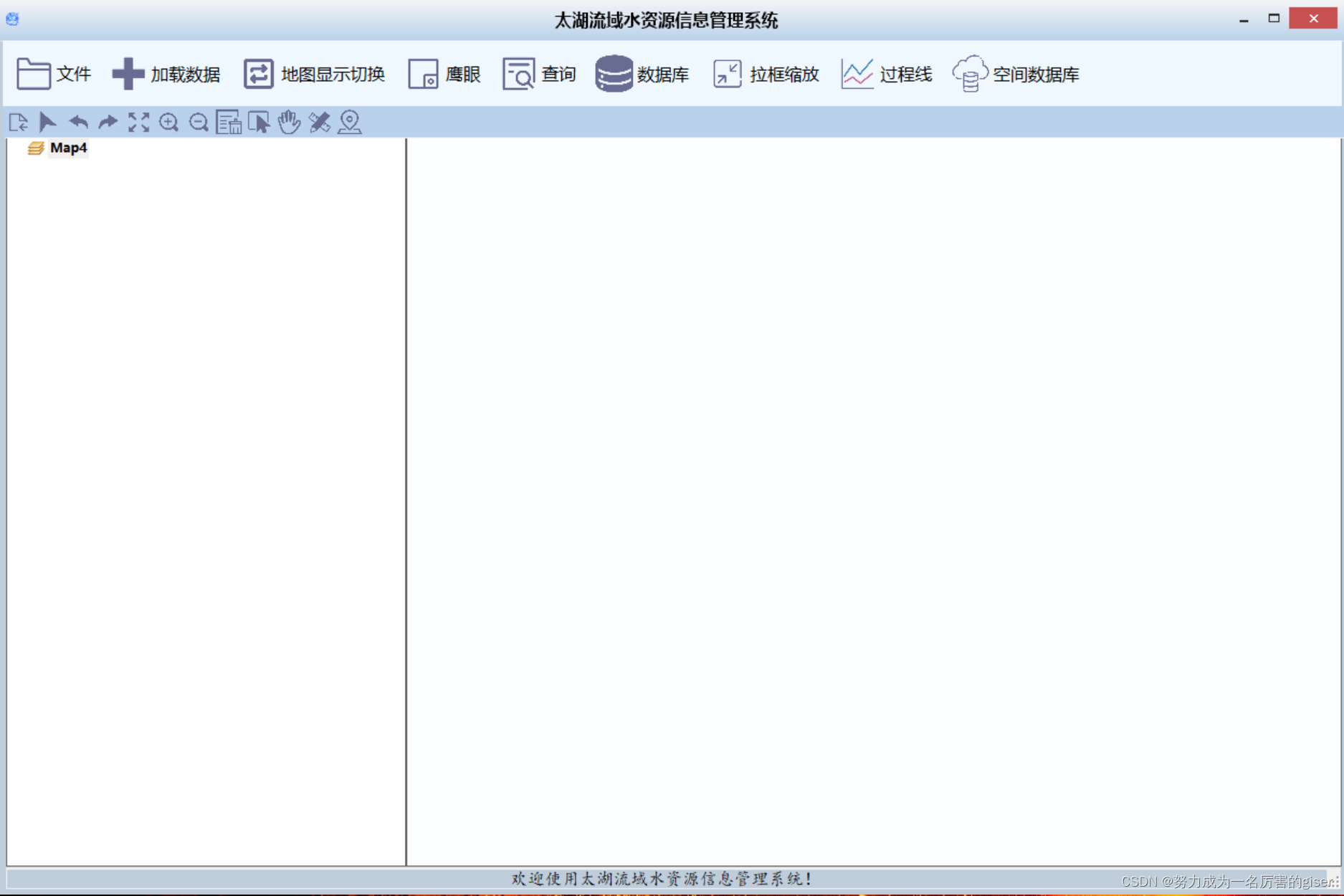Screen dimensions: 1344x896
Task: Open the 文件 (File) menu
Action: [x=54, y=74]
